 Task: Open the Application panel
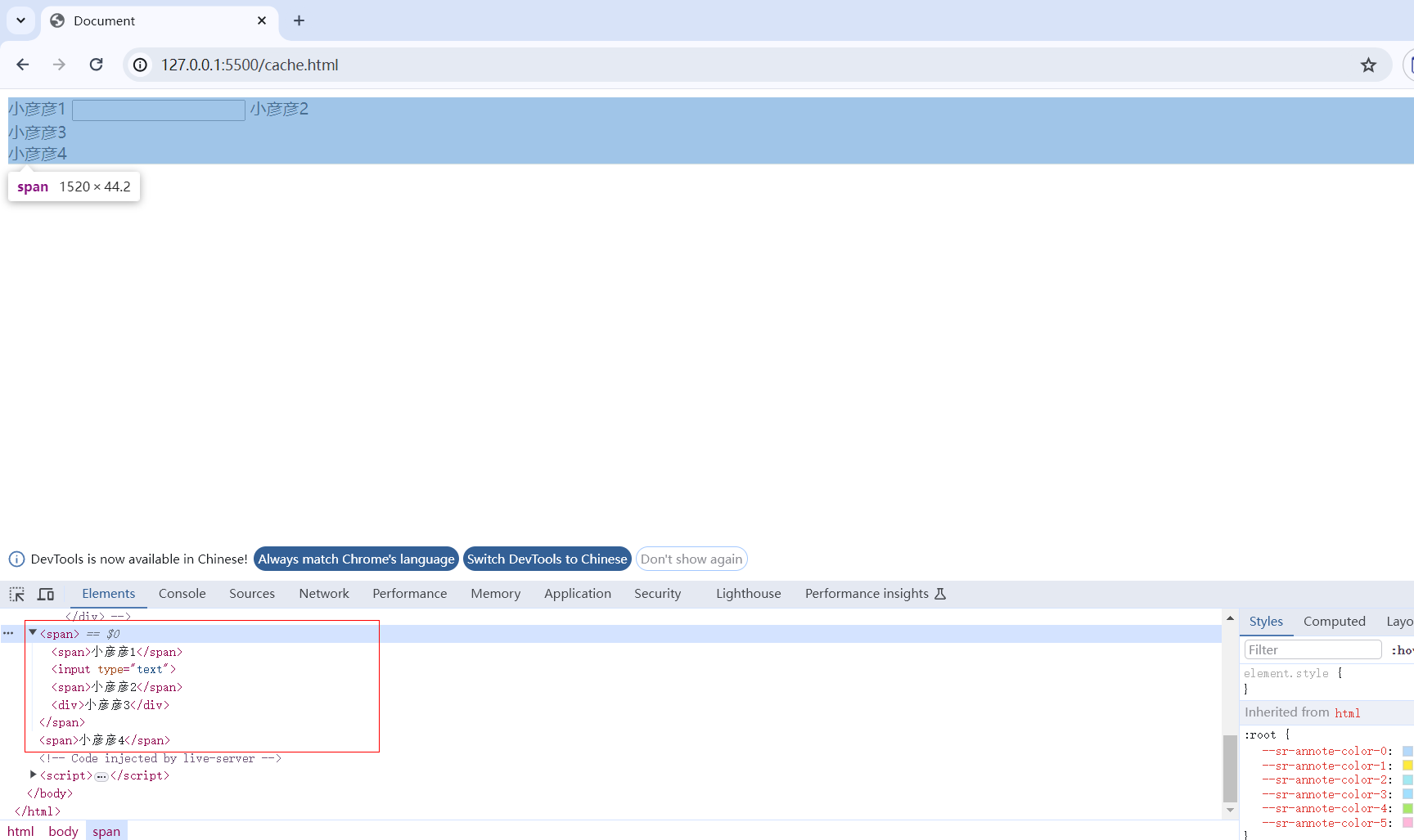tap(578, 594)
